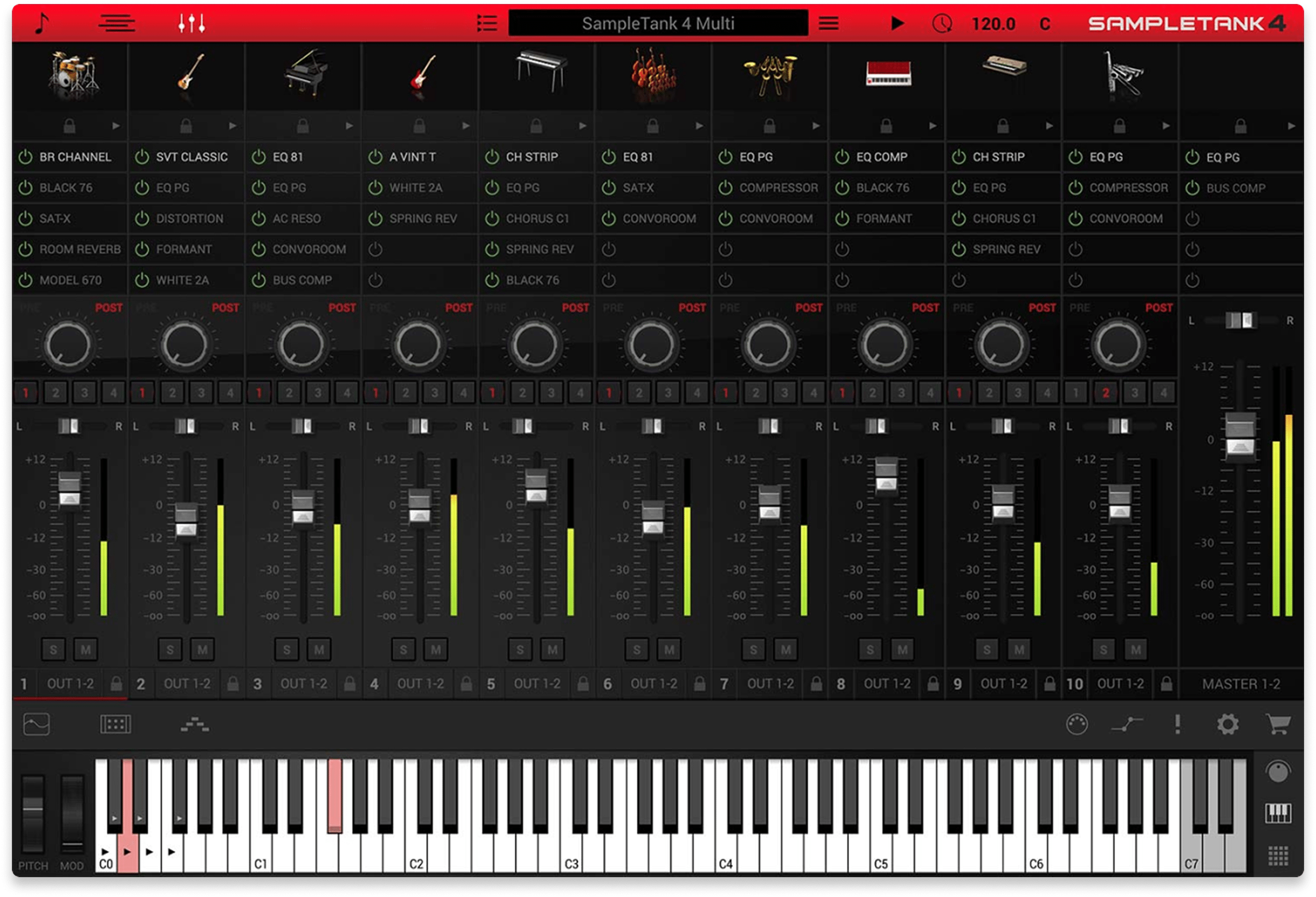Click the metronome clock icon near tempo

(942, 24)
